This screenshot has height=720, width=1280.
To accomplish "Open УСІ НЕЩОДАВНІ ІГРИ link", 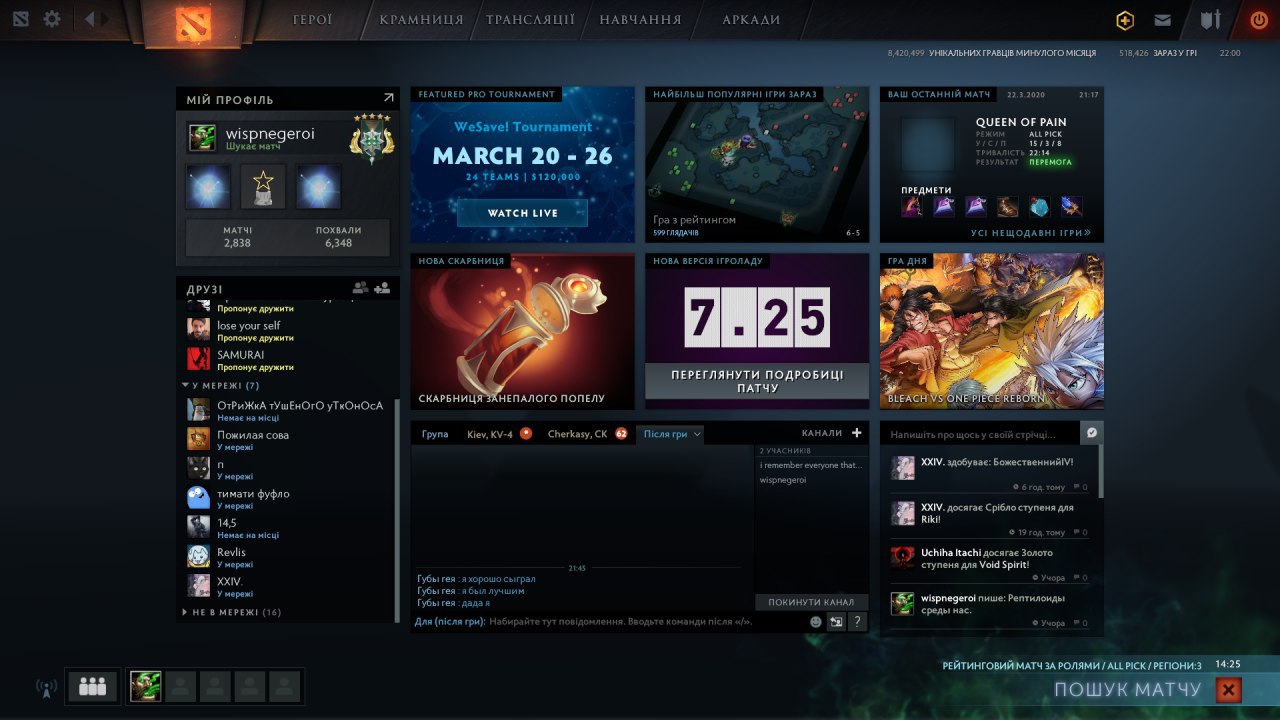I will point(1030,232).
